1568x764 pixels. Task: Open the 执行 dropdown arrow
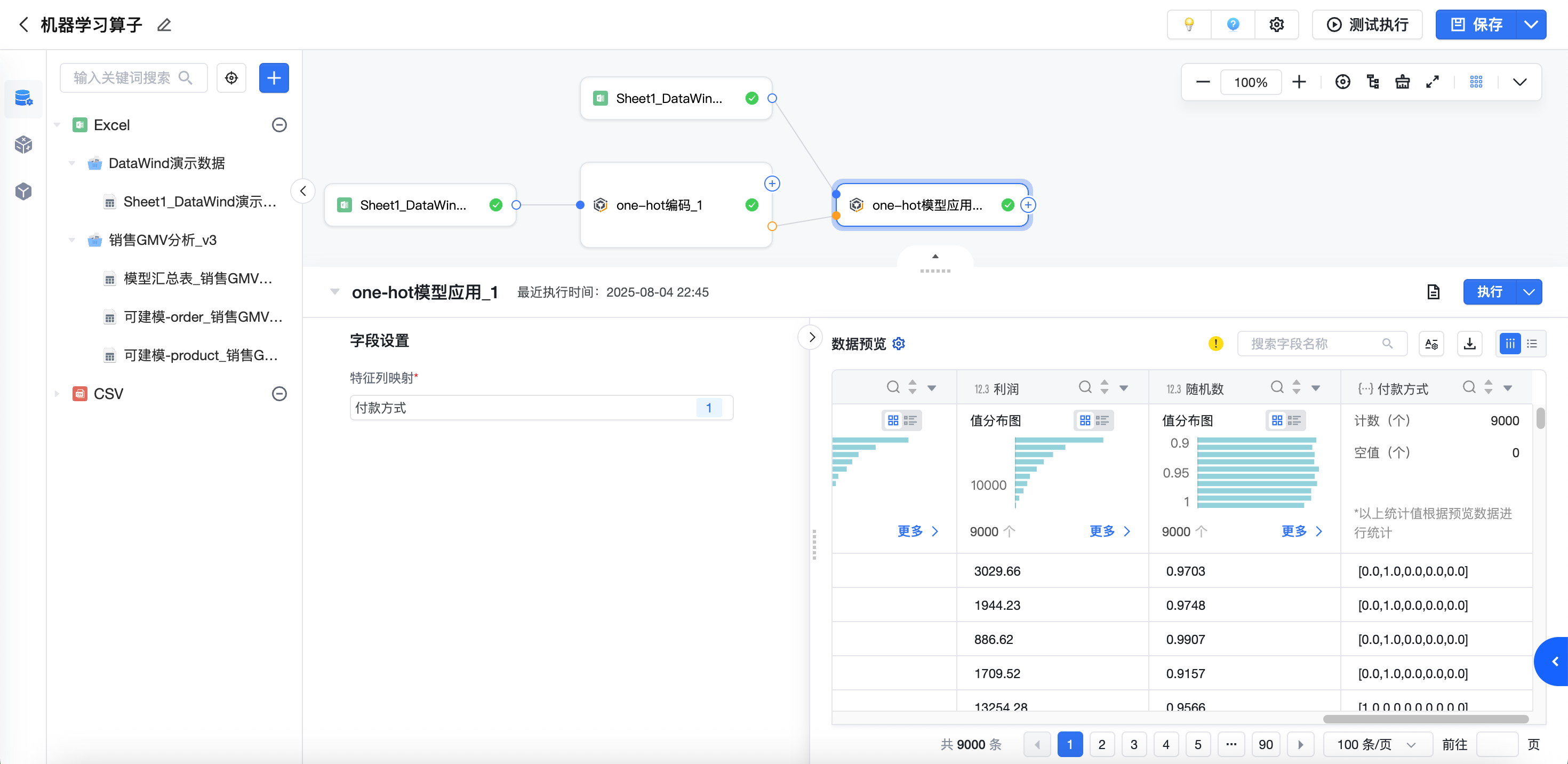(1529, 292)
